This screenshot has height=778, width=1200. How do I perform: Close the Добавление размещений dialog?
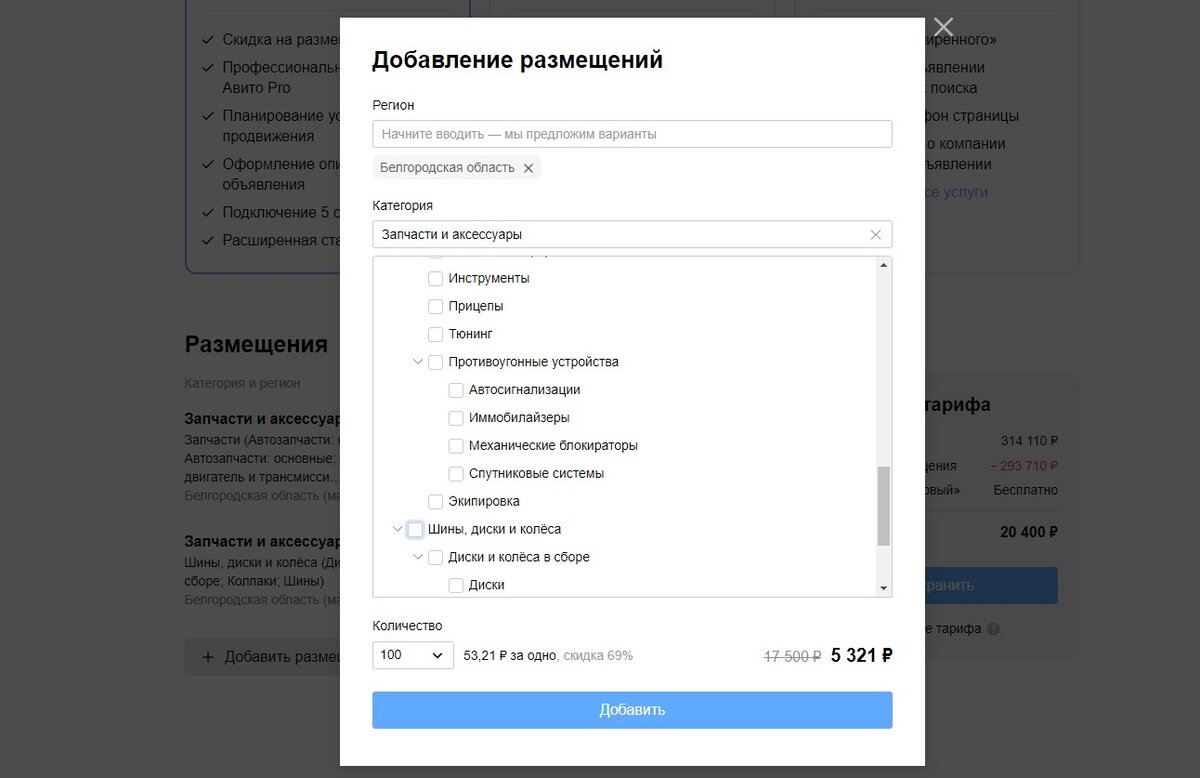pyautogui.click(x=943, y=27)
